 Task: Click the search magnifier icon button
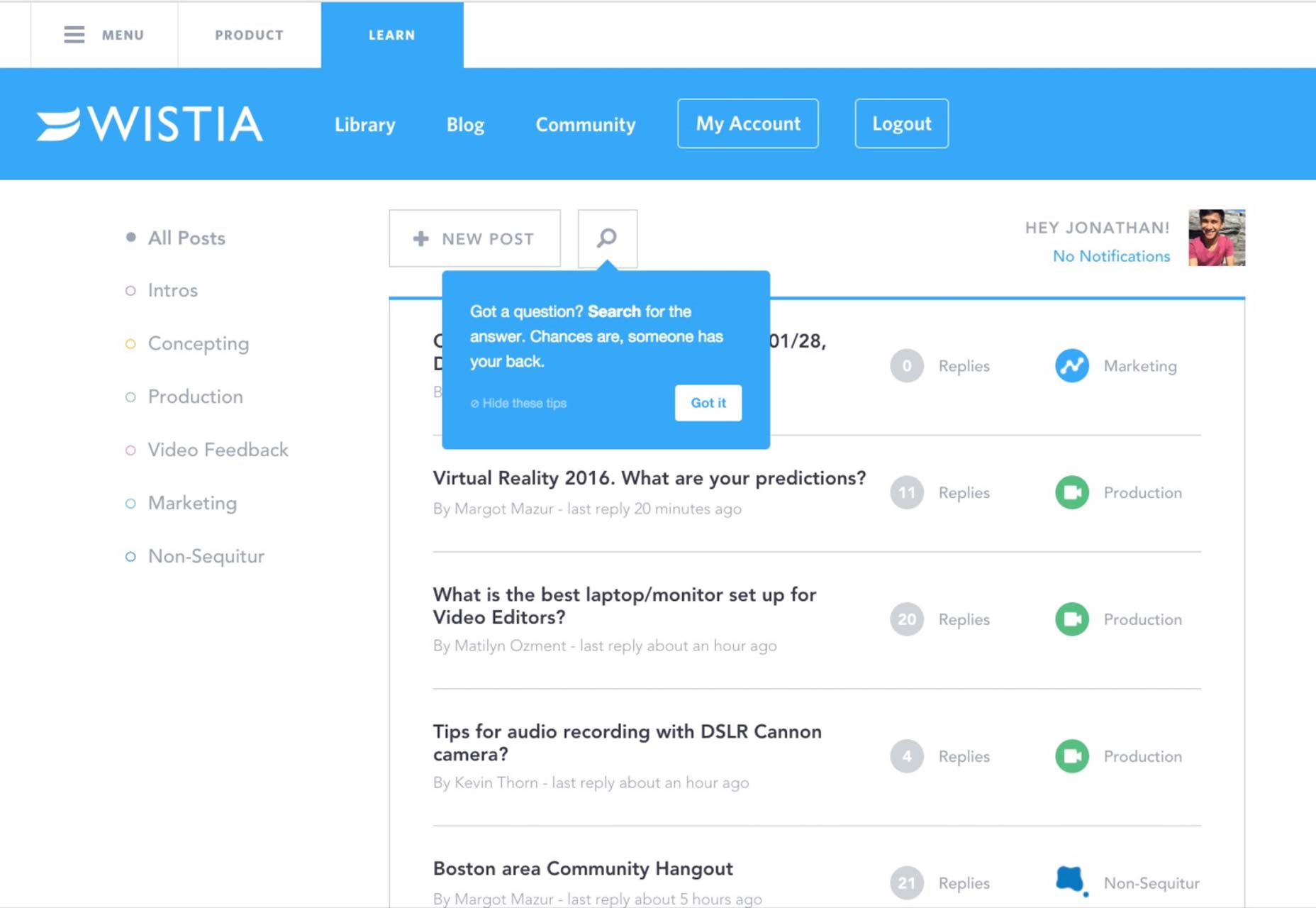pos(608,238)
